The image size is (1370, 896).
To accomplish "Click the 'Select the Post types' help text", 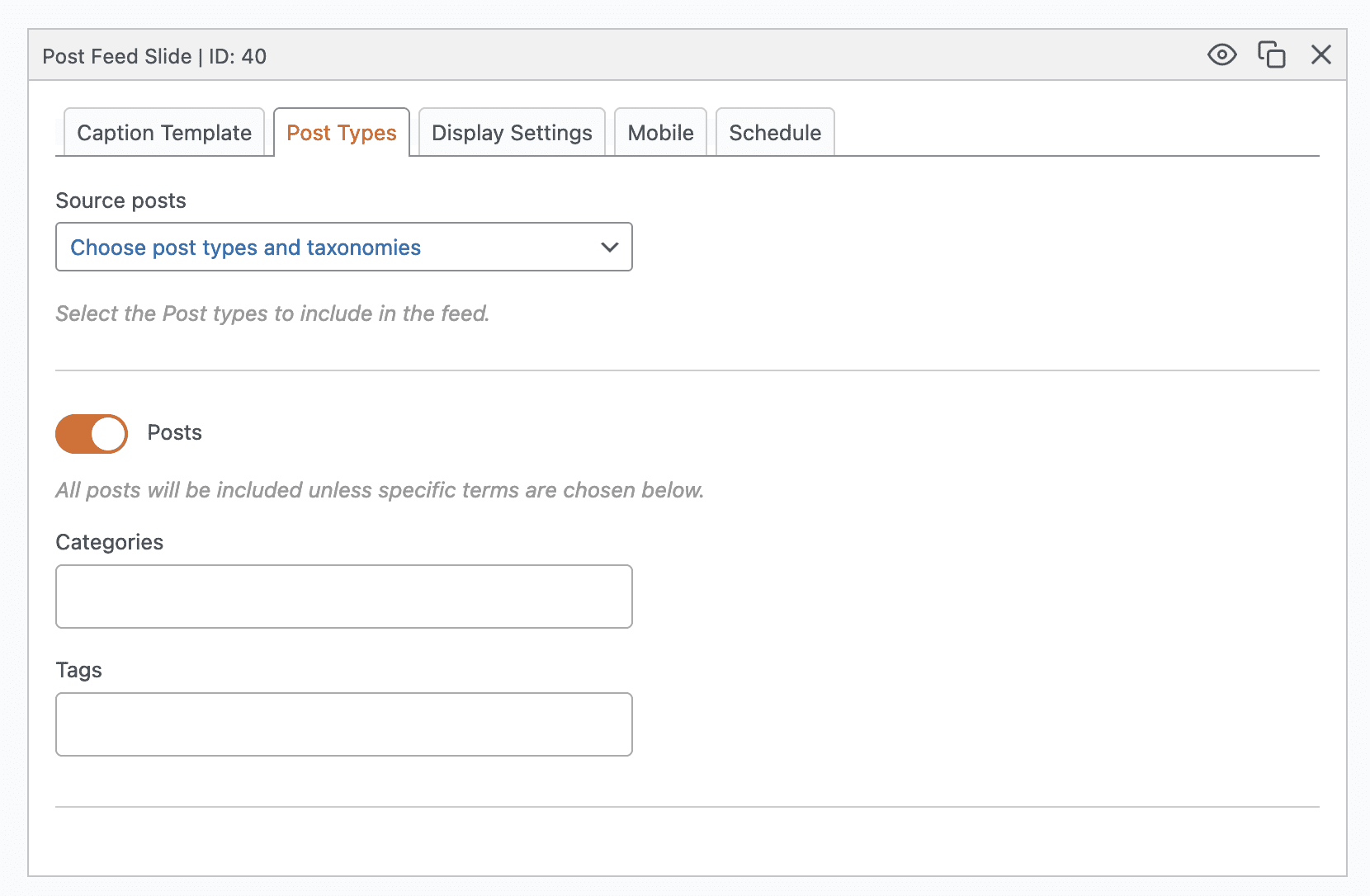I will [x=272, y=314].
